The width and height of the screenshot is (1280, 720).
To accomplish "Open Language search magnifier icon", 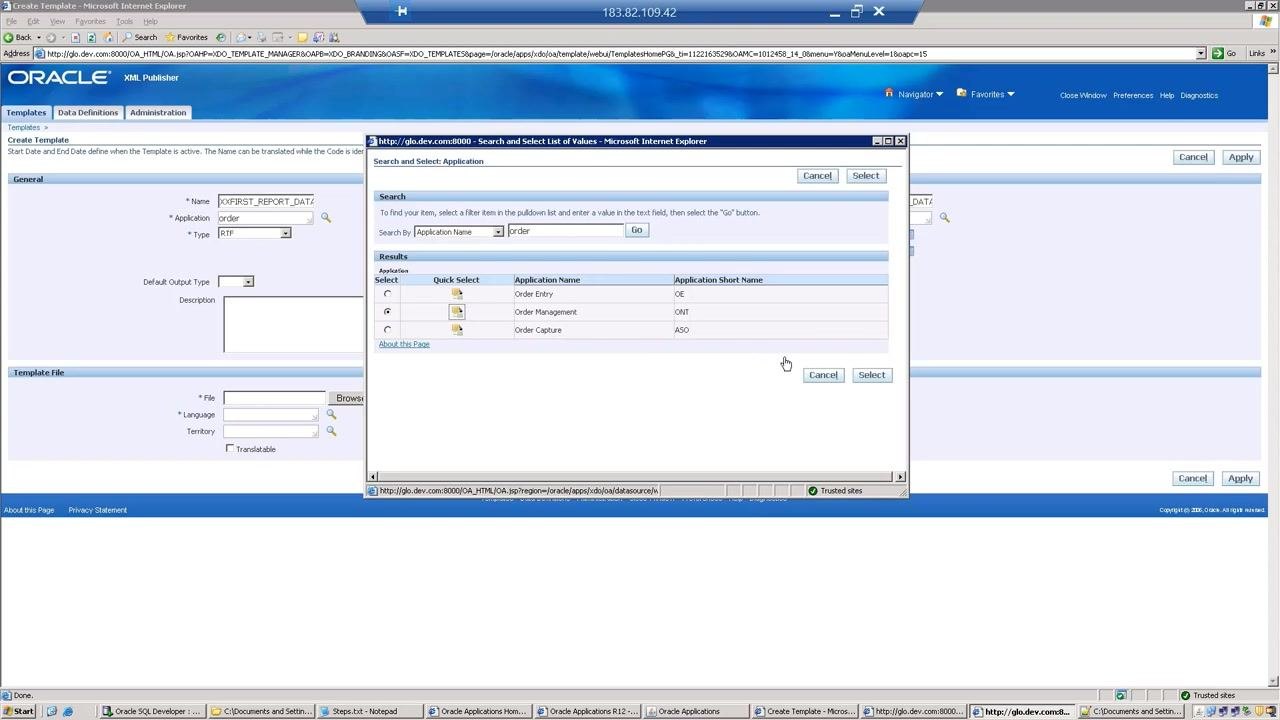I will [331, 414].
